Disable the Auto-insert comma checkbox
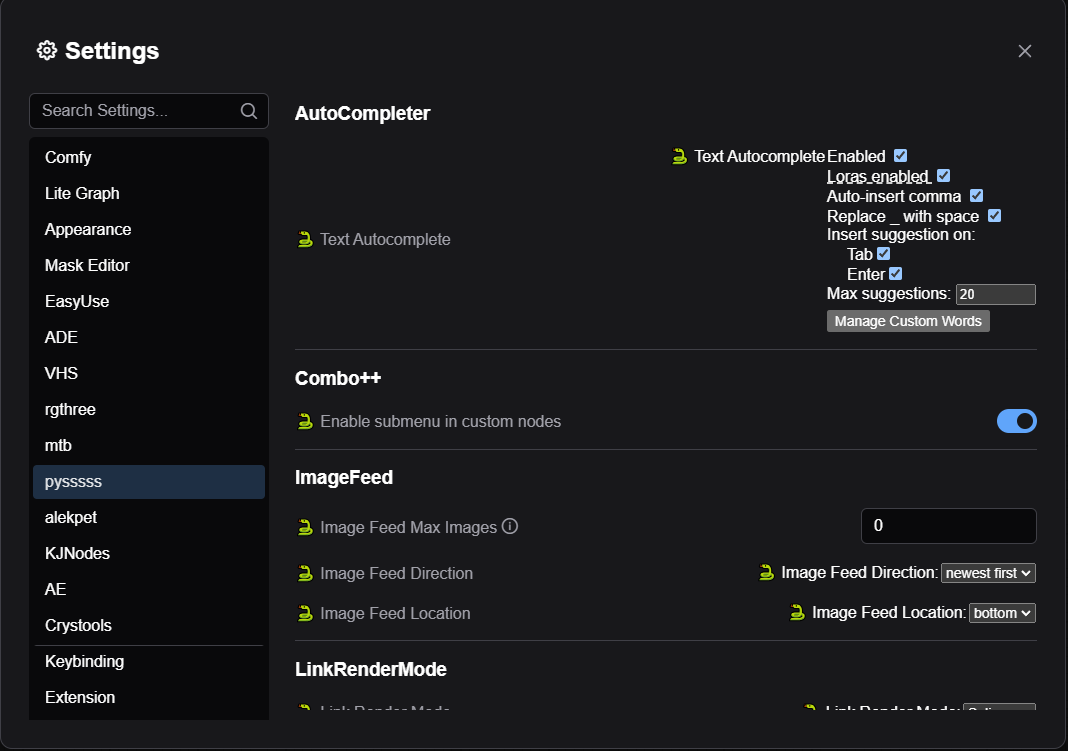 point(976,196)
